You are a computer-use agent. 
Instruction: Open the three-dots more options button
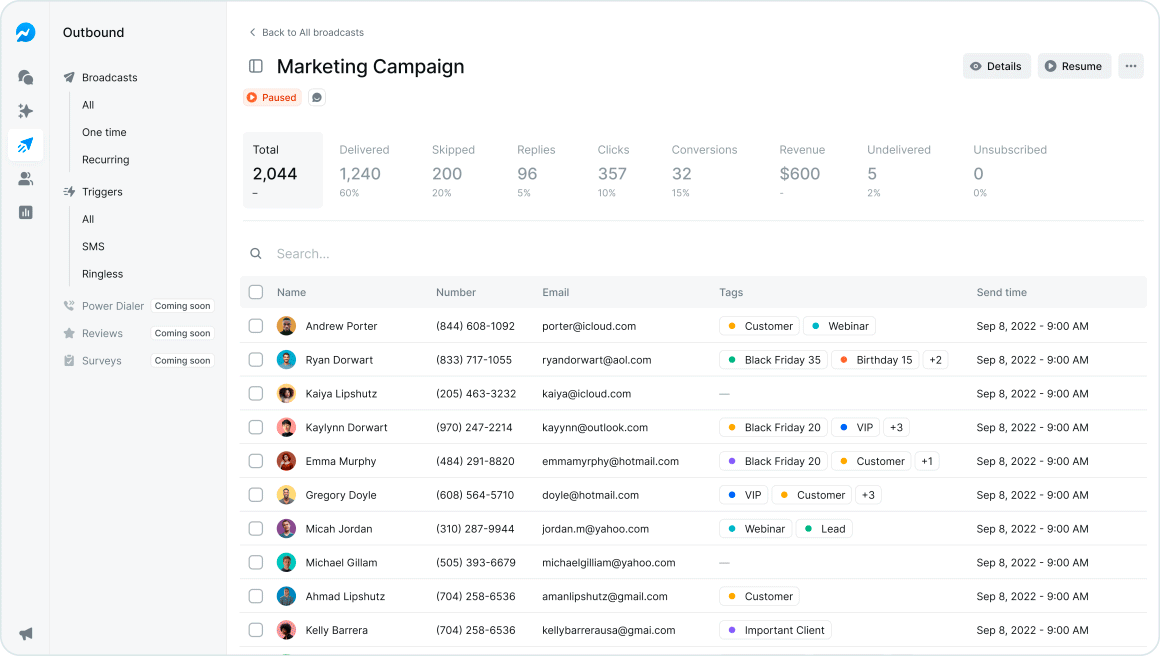(x=1130, y=66)
